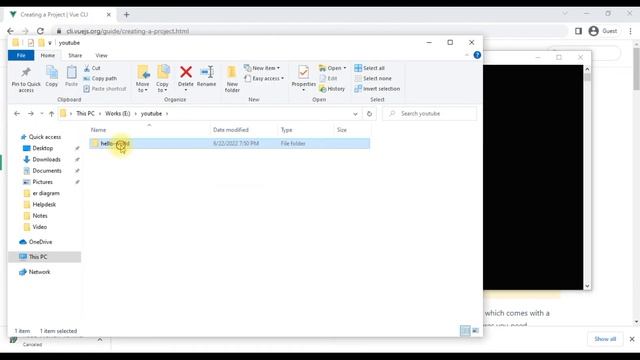Click History in the ribbon
Image resolution: width=640 pixels, height=360 pixels.
click(332, 89)
